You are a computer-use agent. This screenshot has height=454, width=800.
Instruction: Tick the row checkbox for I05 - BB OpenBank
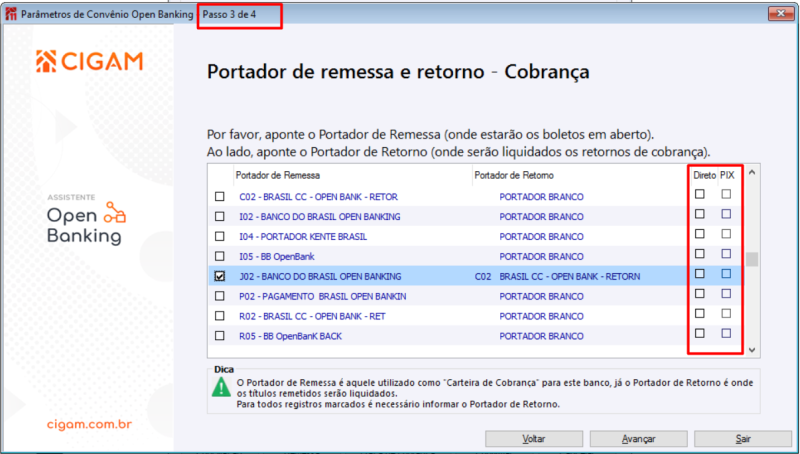219,256
